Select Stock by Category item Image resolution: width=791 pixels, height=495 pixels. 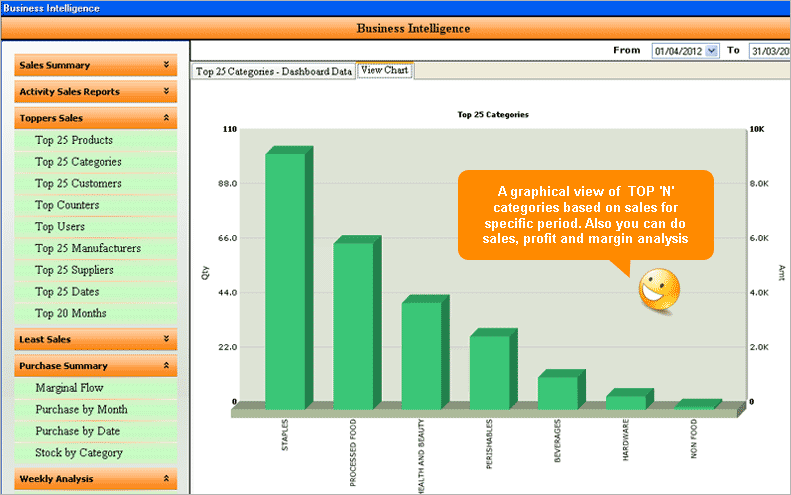[79, 452]
